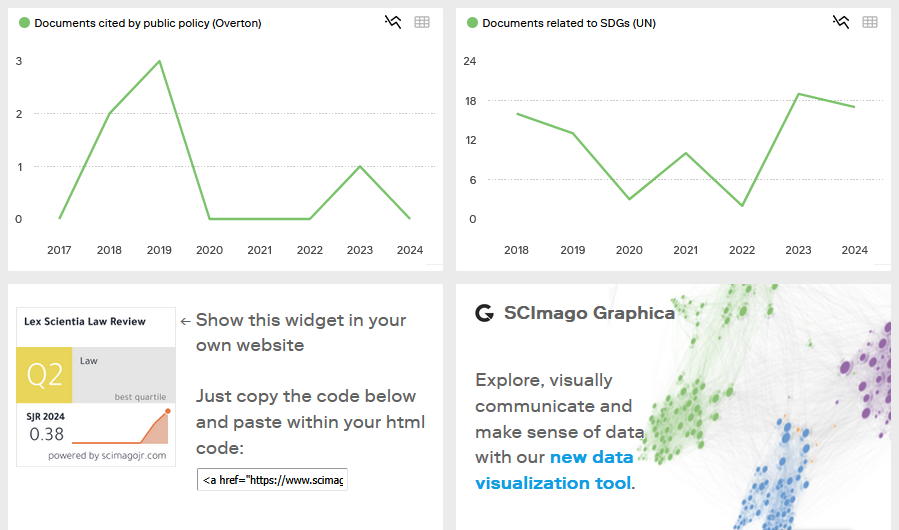
Task: Show SDGs chart data as table
Action: tap(870, 22)
